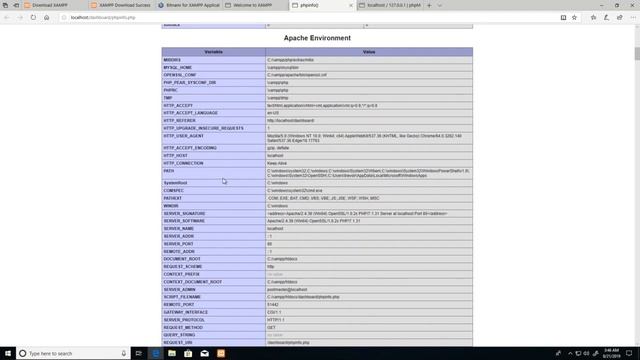Select the SERVER_SIGNATURE variable cell

[x=213, y=213]
